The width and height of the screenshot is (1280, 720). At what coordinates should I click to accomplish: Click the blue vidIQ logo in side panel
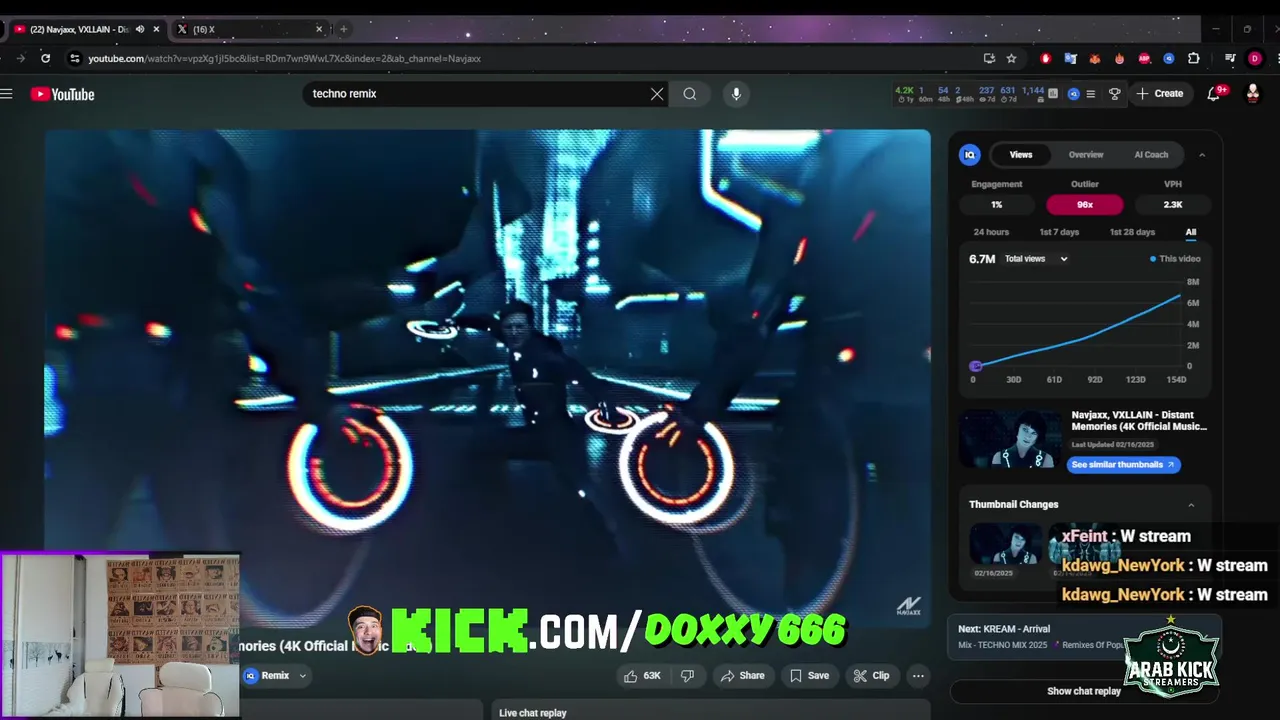tap(969, 155)
